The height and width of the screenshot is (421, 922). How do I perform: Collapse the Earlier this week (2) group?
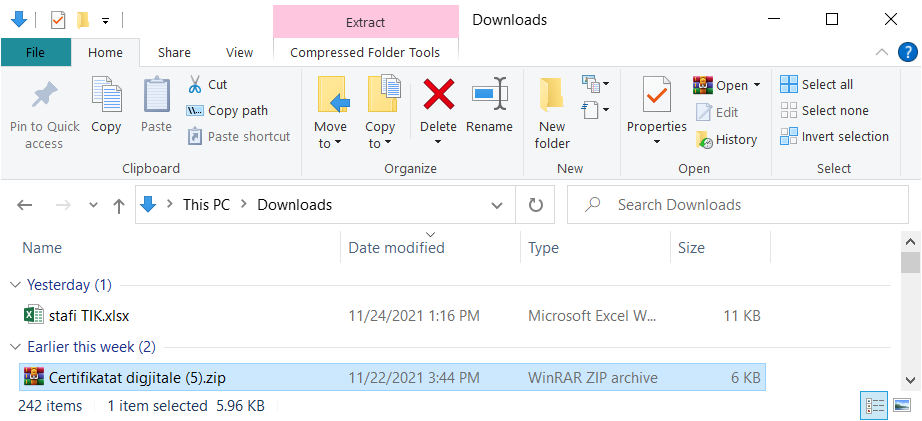(x=15, y=347)
